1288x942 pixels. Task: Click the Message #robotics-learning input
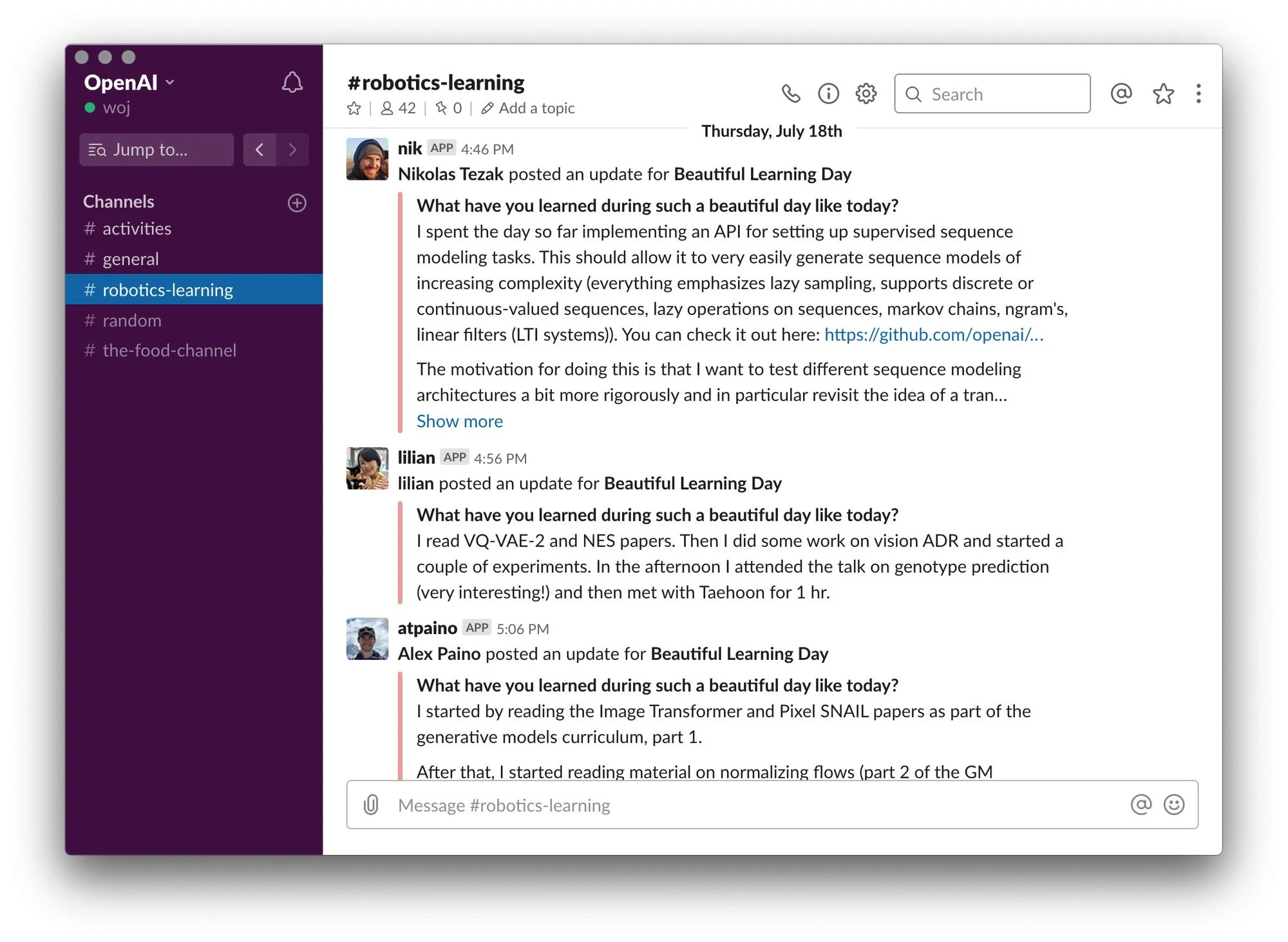[772, 805]
